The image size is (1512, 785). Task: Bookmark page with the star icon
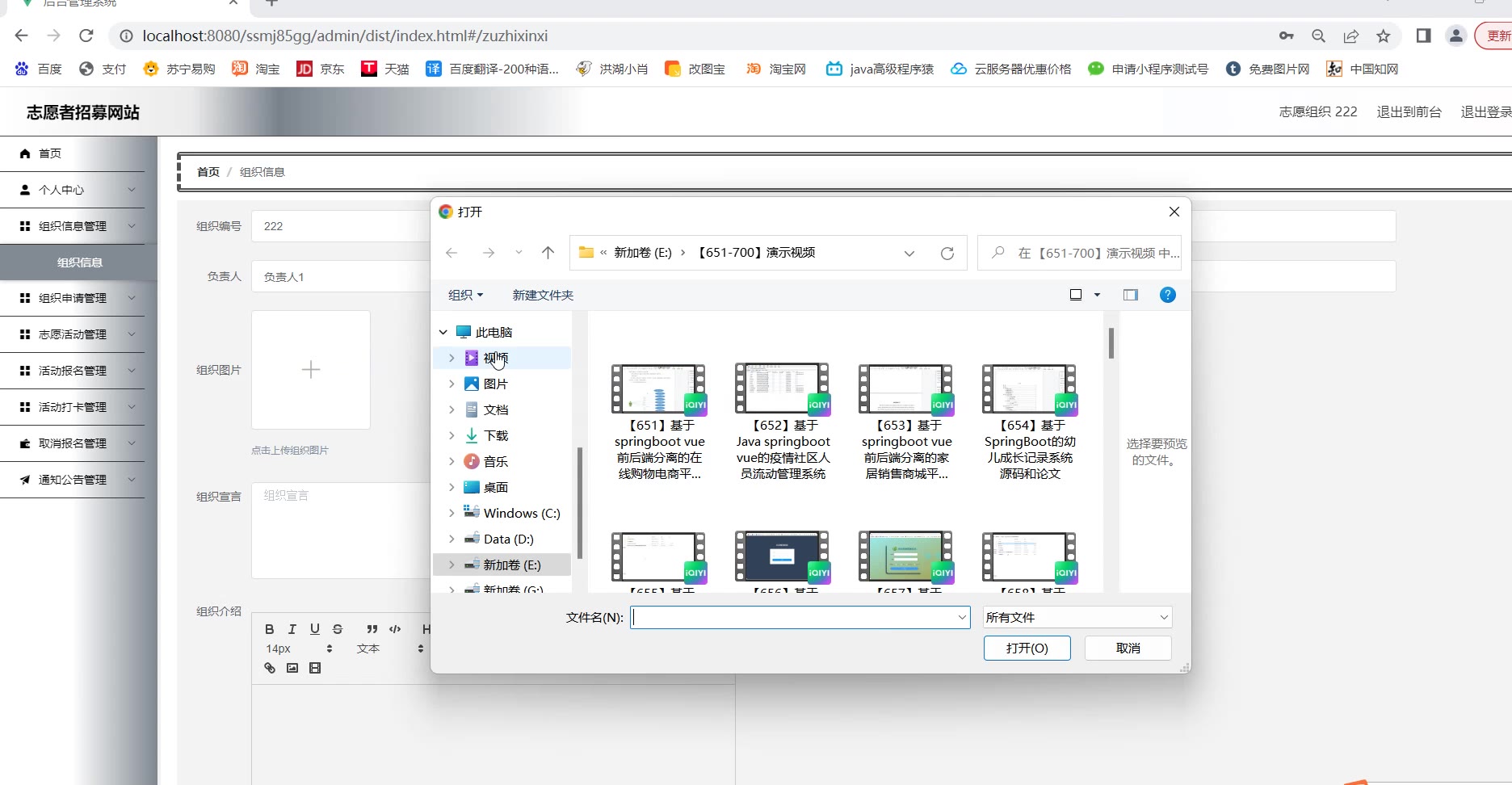[x=1384, y=36]
